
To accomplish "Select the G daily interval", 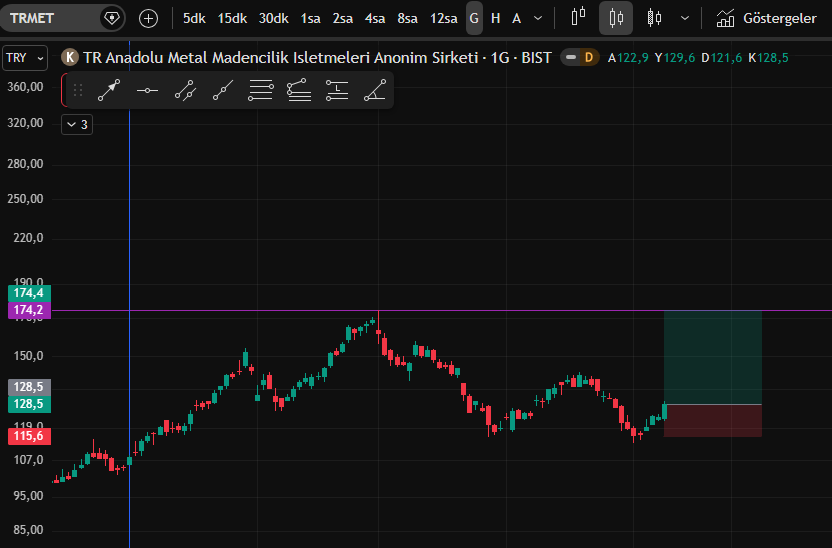I will tap(474, 19).
